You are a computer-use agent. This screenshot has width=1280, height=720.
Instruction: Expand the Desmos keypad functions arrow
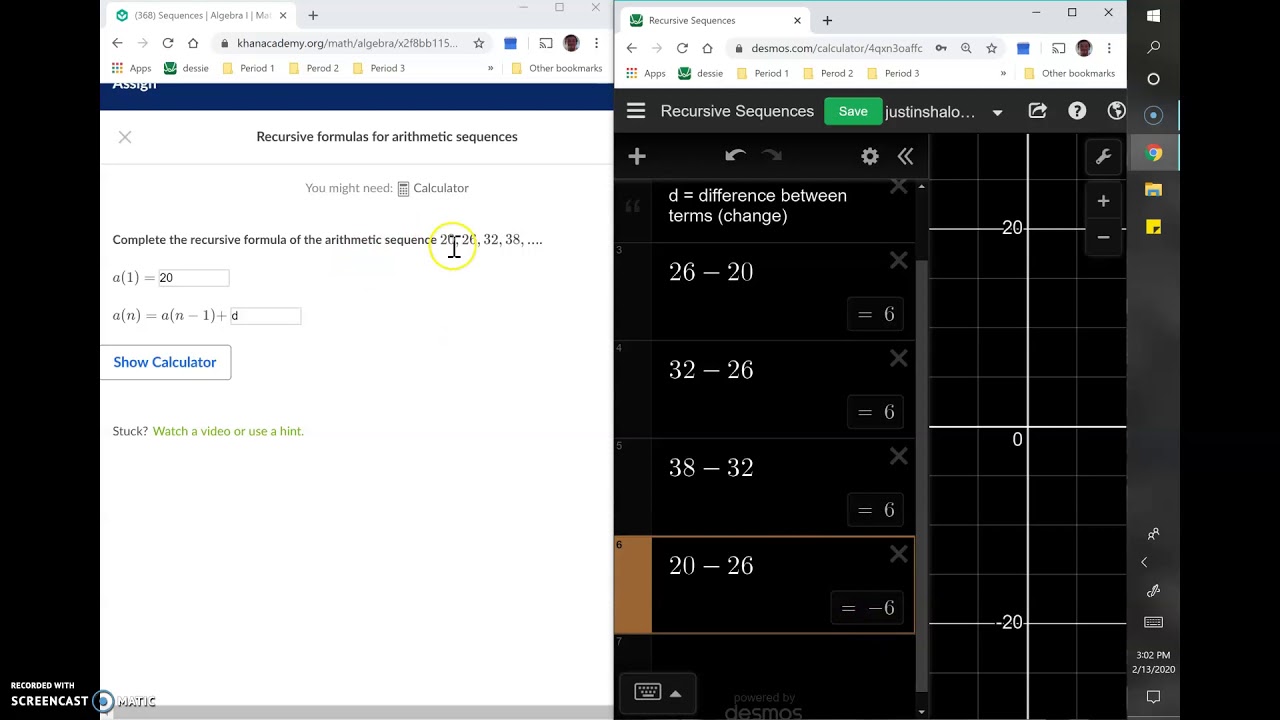pos(676,693)
